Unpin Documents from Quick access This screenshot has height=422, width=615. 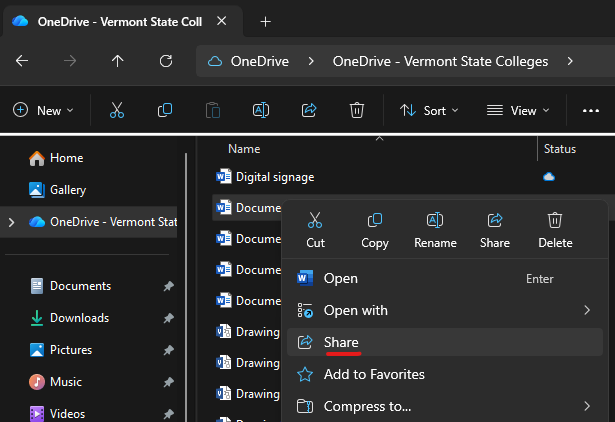point(169,286)
